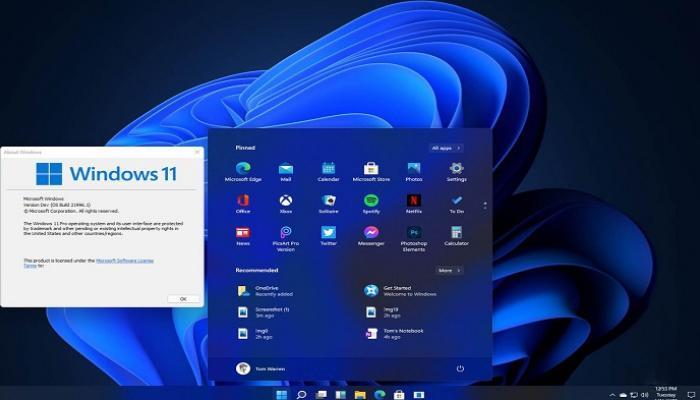Open Microsoft Store from pinned apps
This screenshot has height=400, width=700.
point(371,169)
